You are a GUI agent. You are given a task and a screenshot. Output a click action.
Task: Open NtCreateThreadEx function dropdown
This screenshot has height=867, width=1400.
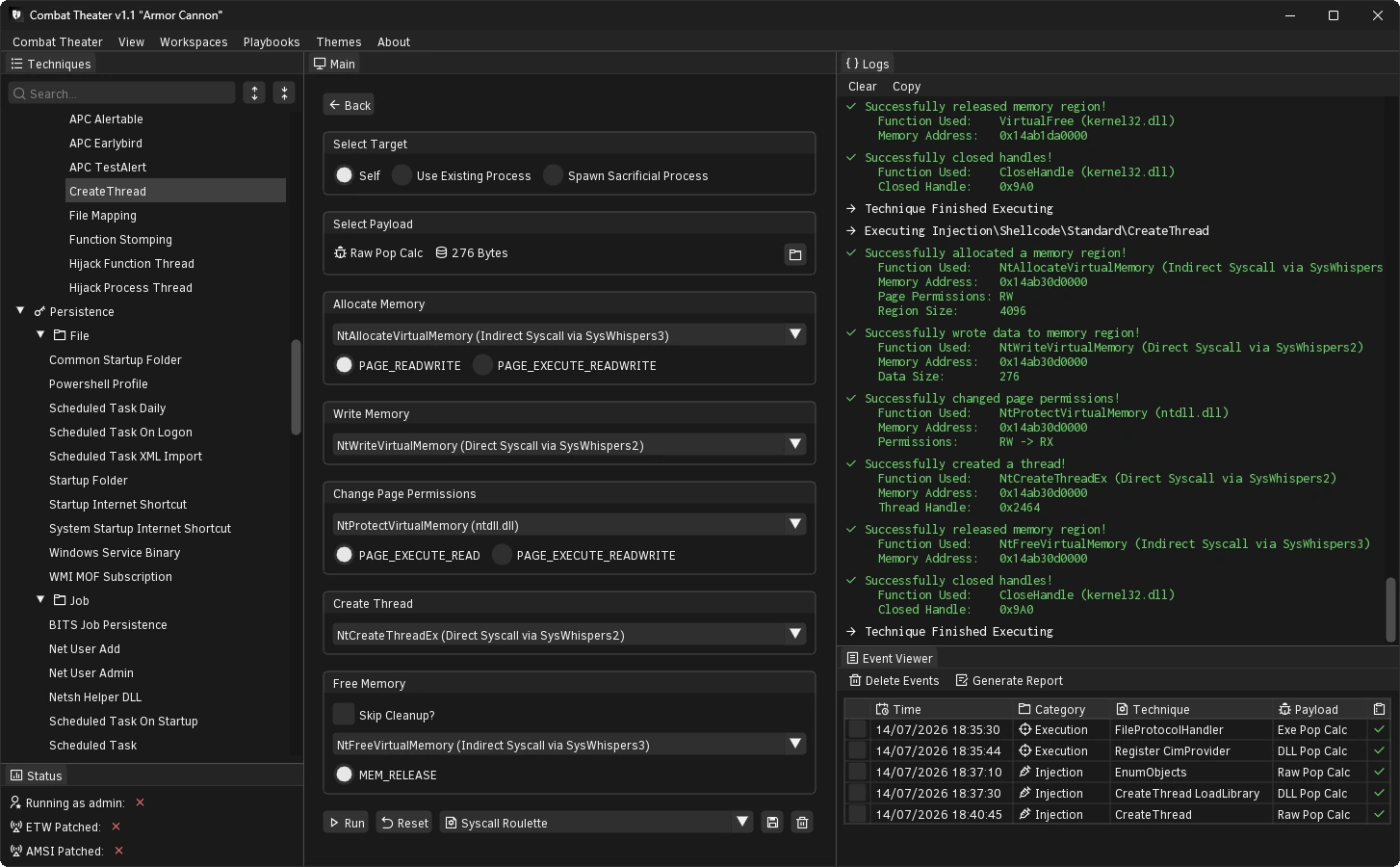(x=569, y=635)
